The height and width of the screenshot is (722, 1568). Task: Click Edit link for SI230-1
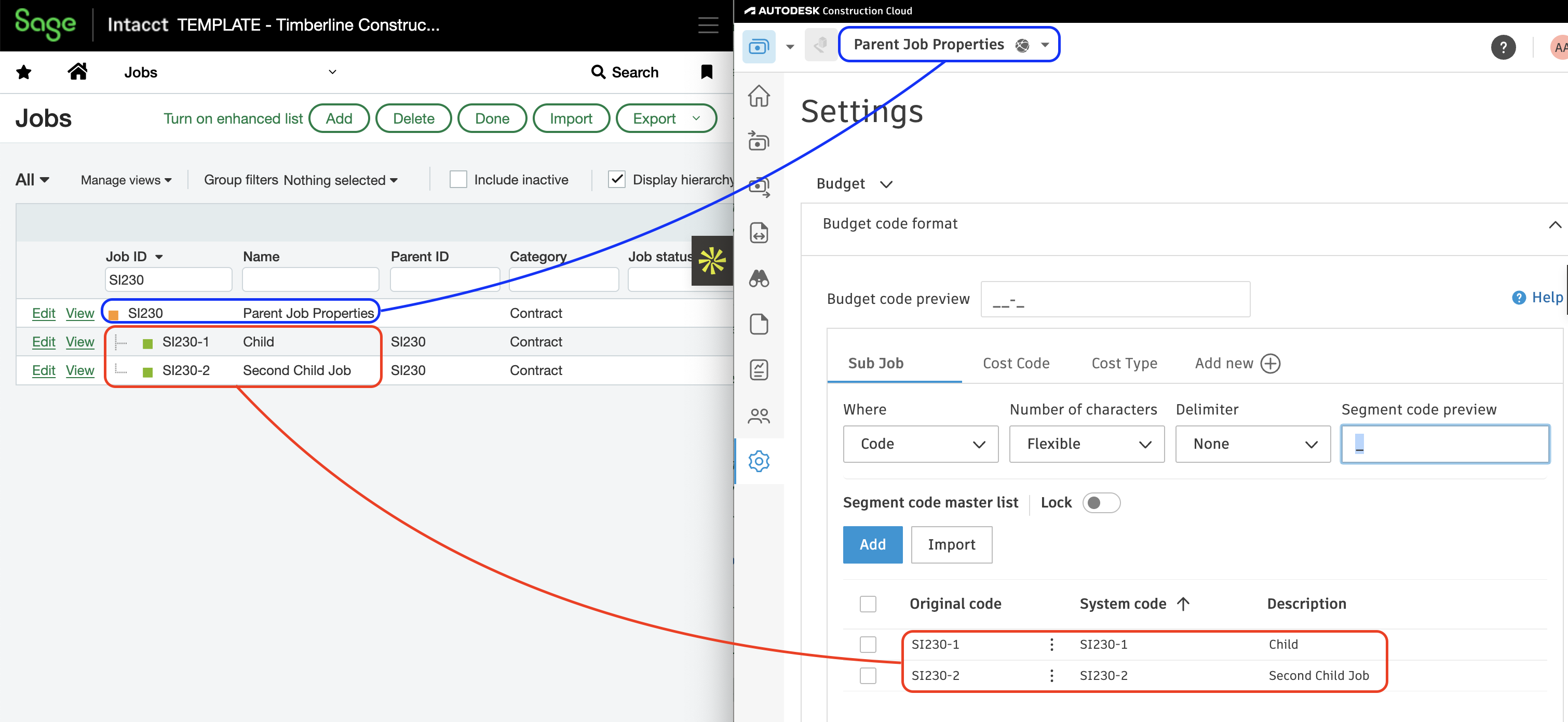coord(43,342)
